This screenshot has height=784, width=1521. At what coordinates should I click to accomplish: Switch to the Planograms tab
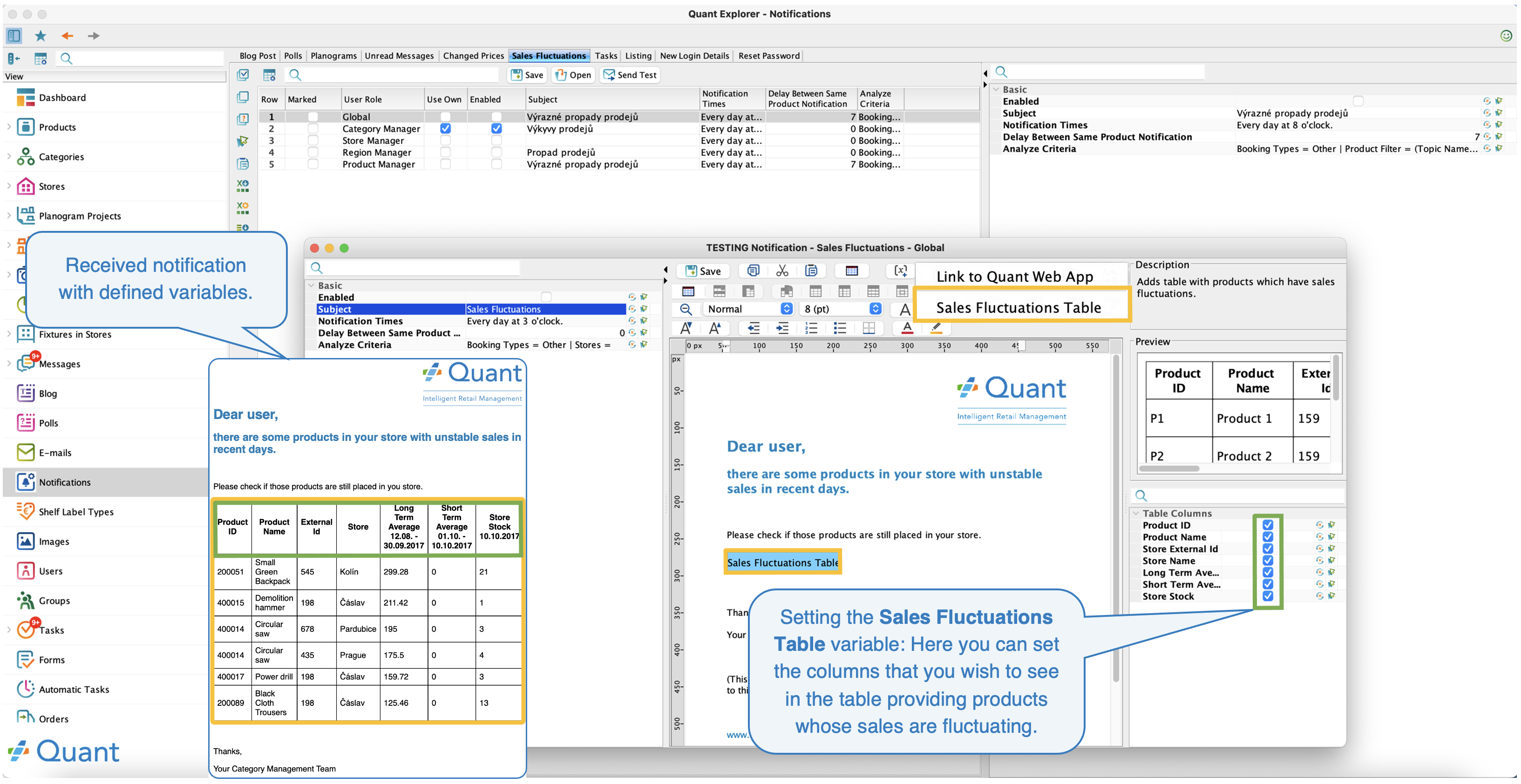pyautogui.click(x=333, y=56)
